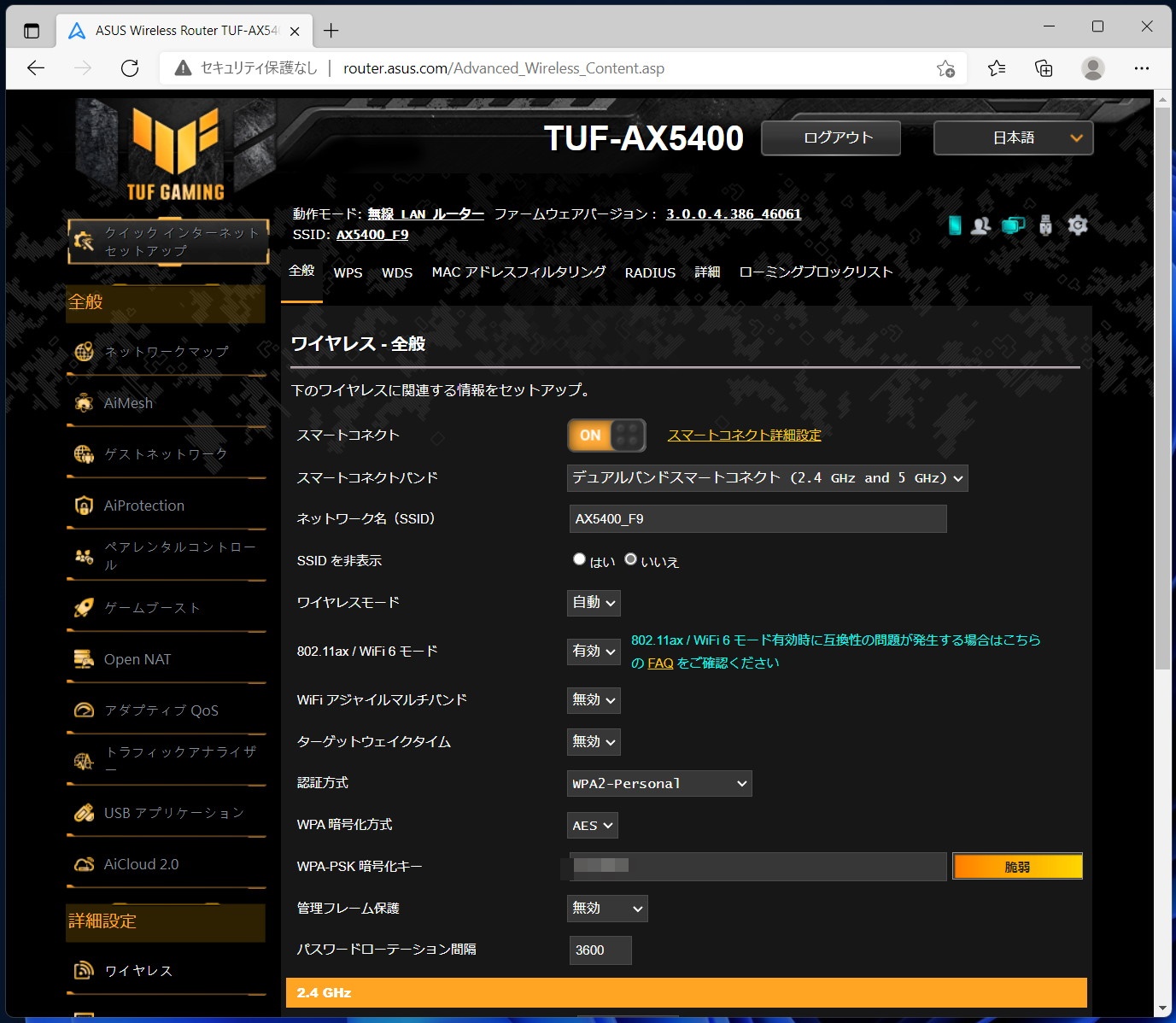Viewport: 1176px width, 1023px height.
Task: Click the browser back arrow
Action: (36, 68)
